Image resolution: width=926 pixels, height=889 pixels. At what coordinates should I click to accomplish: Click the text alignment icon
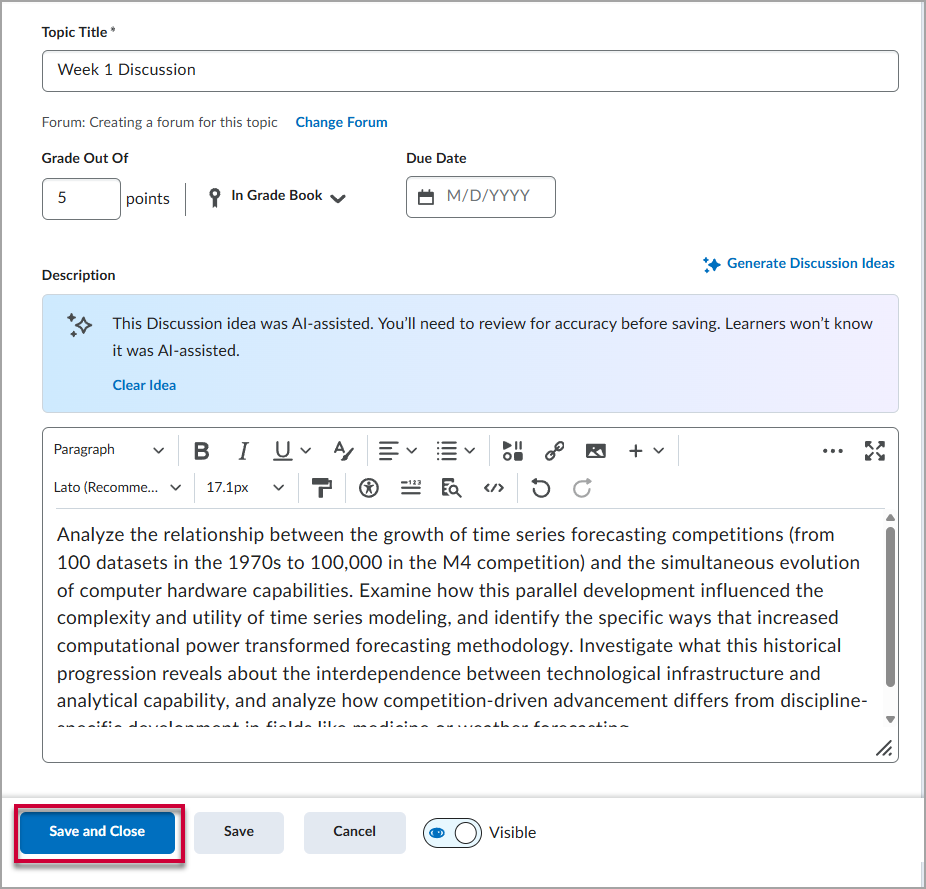(389, 451)
